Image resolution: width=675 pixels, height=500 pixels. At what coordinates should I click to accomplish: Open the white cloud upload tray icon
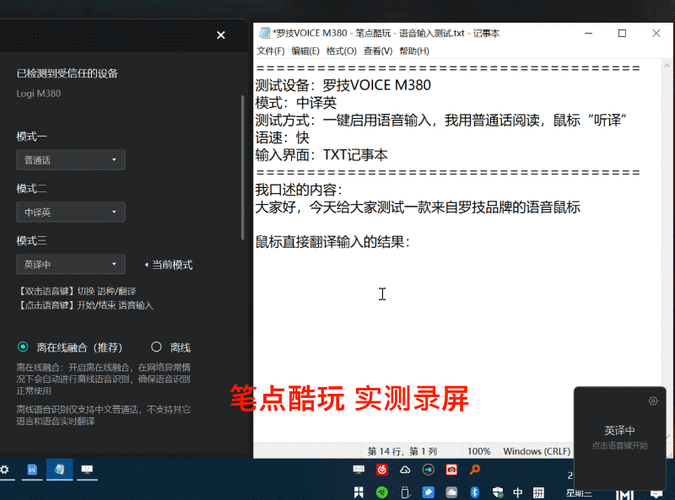pyautogui.click(x=405, y=469)
